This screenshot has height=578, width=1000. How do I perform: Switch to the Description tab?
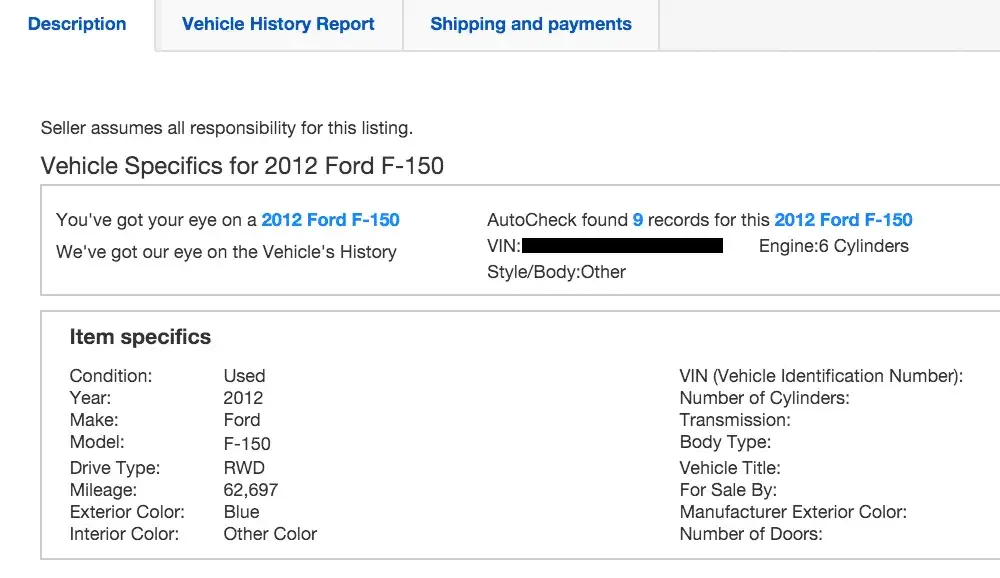(76, 24)
